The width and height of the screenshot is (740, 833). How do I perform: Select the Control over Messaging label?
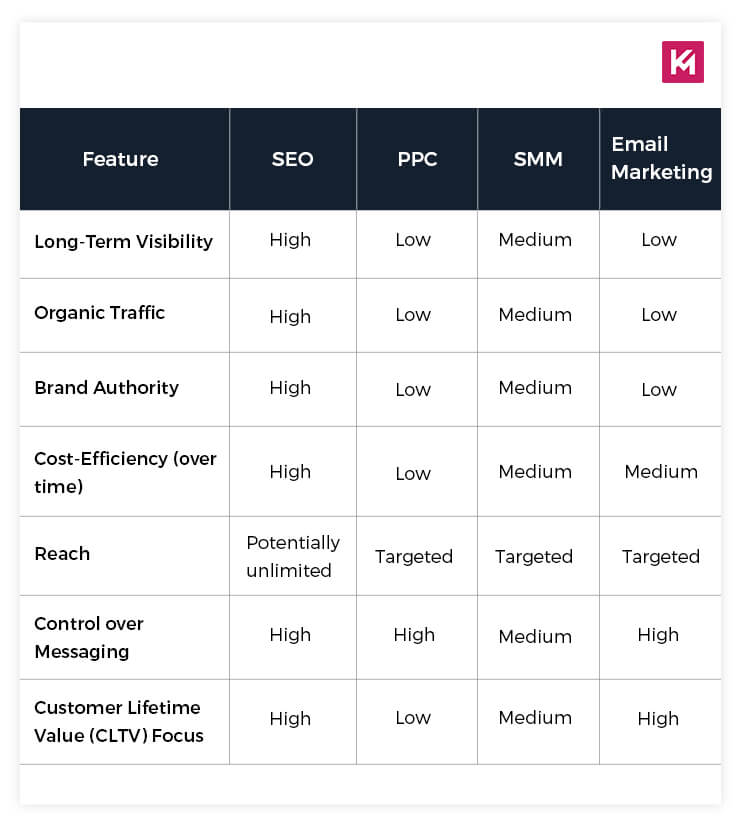[89, 638]
